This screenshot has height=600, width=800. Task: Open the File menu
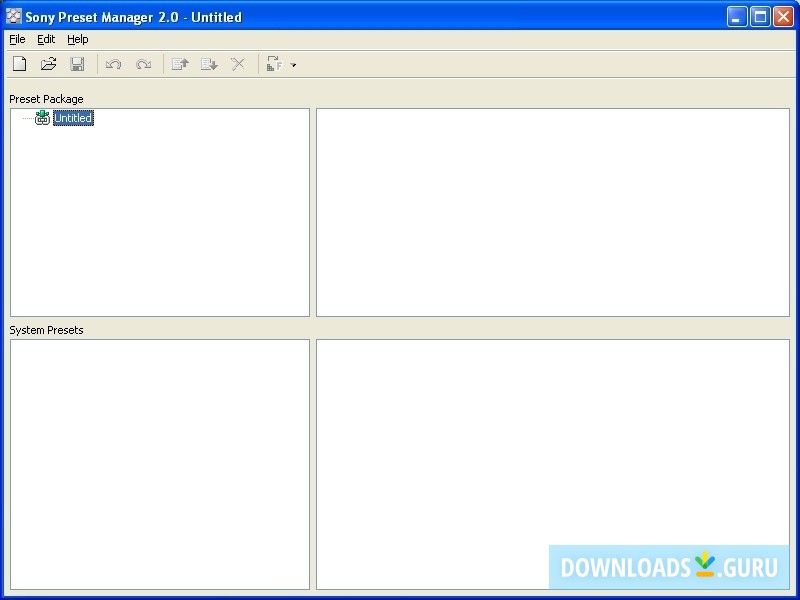[x=17, y=39]
